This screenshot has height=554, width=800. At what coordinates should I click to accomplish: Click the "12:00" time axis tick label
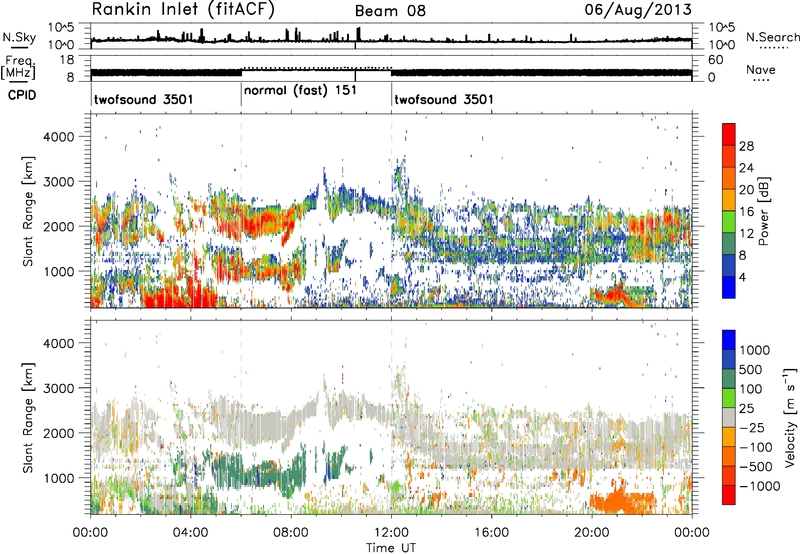[x=391, y=533]
